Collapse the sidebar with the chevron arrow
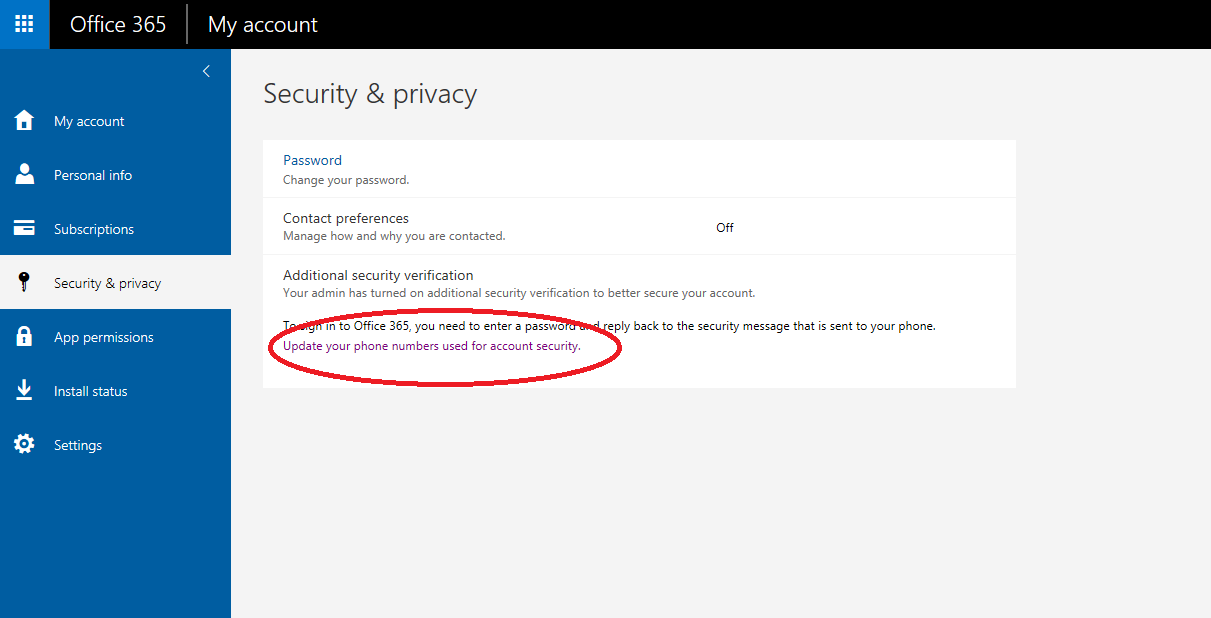Screen dimensions: 1211x618 coord(206,71)
